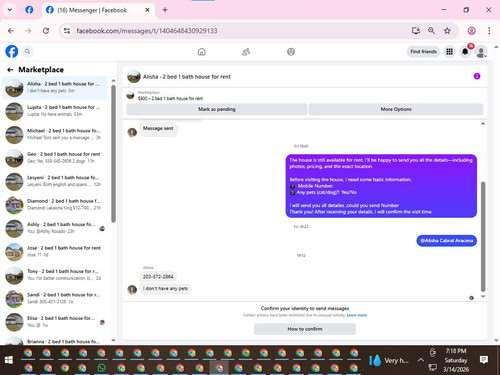This screenshot has width=500, height=375.
Task: Click chat scroll down arrow
Action: (x=483, y=296)
